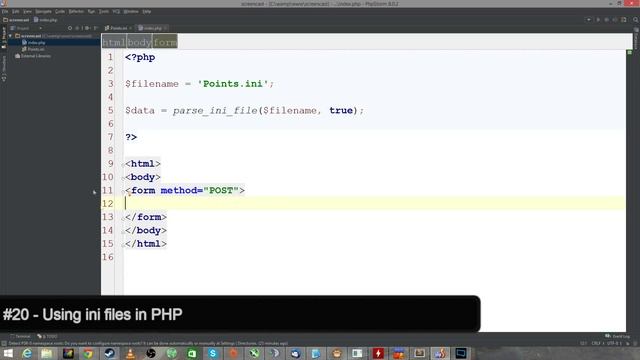Screen dimensions: 640x360
Task: Toggle the read-only lock icon
Action: [627, 344]
